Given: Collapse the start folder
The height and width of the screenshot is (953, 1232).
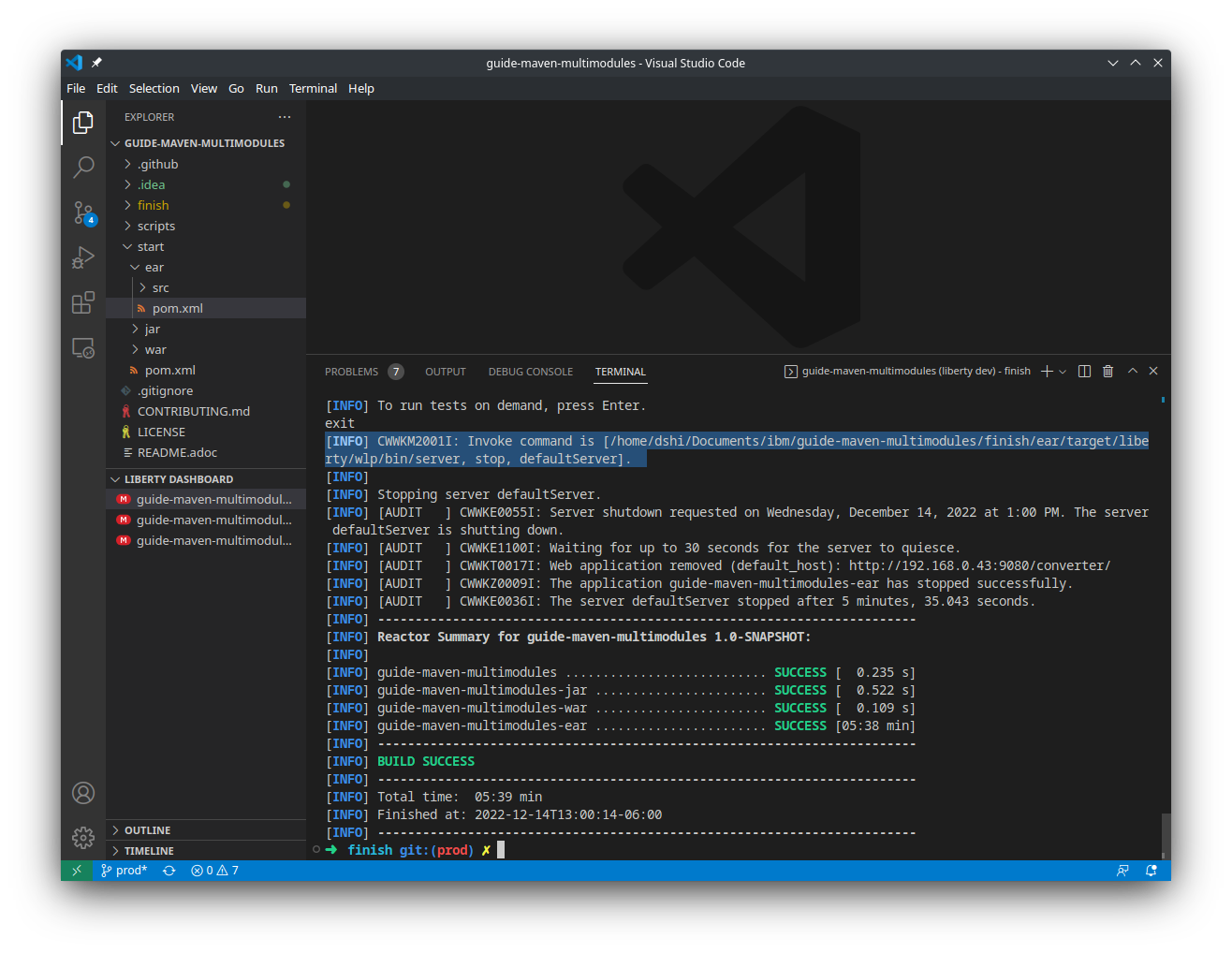Looking at the screenshot, I should [x=206, y=246].
